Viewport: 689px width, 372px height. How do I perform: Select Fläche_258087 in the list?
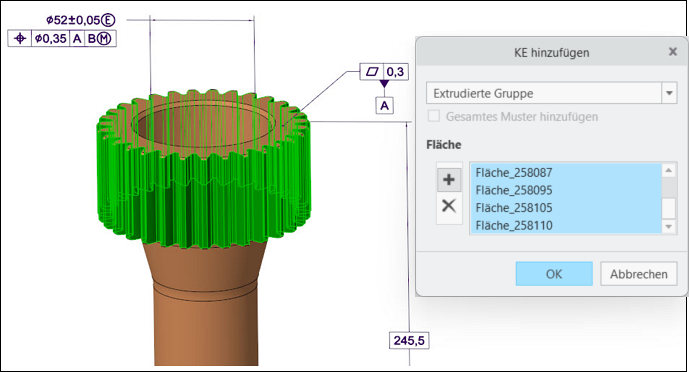(566, 173)
